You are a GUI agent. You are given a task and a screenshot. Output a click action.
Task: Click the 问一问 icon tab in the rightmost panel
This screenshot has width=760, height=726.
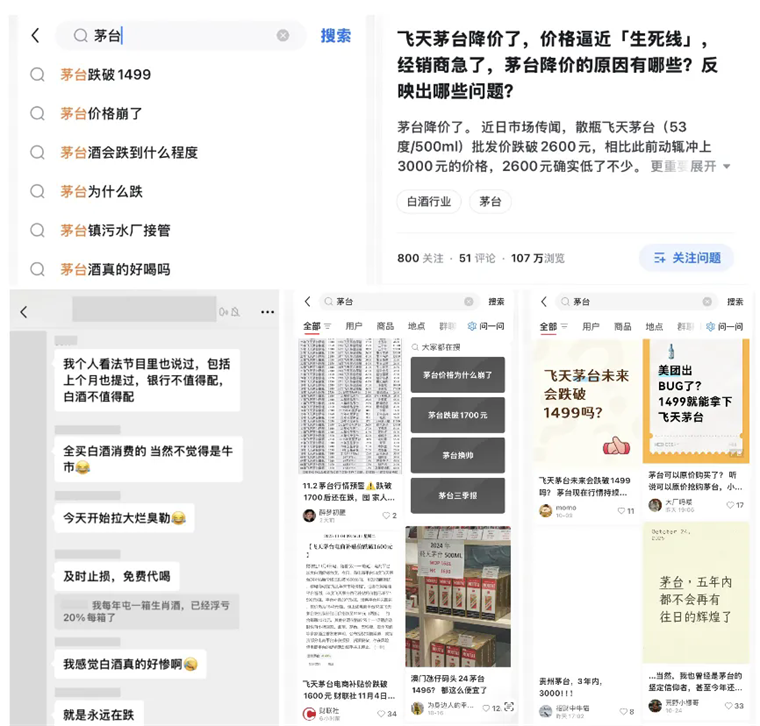pyautogui.click(x=724, y=327)
